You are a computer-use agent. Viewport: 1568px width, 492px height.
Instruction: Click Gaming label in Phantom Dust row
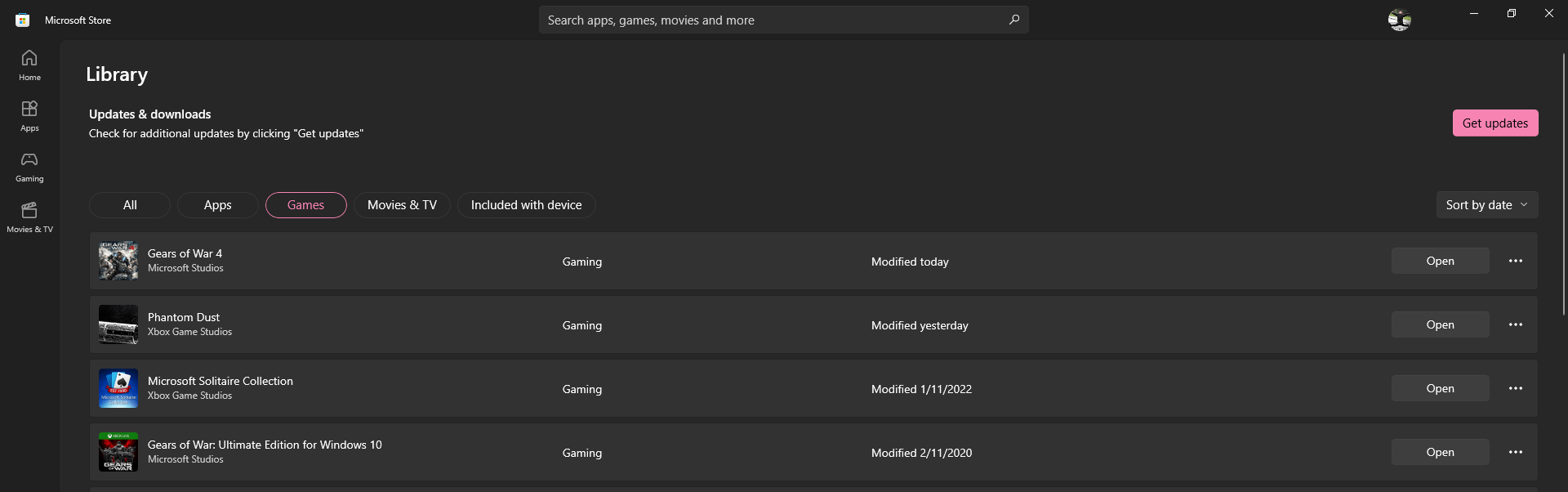(582, 325)
